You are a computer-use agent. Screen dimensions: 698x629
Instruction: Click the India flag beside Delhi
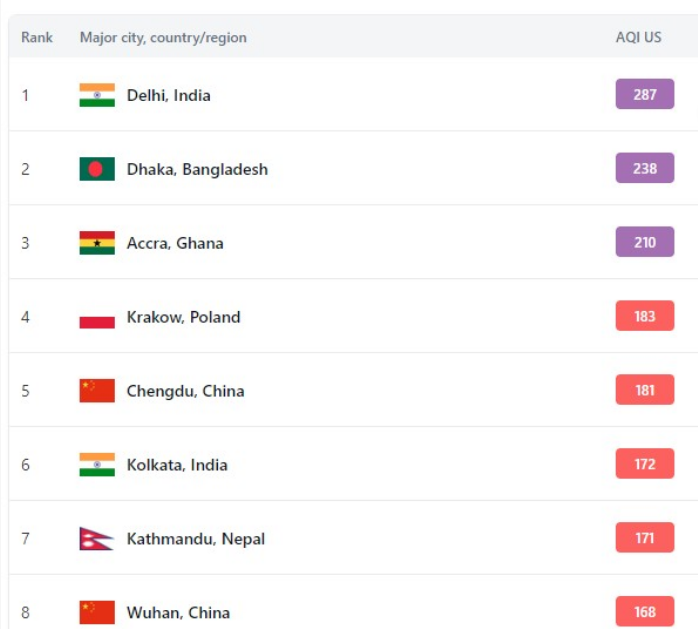(x=97, y=95)
